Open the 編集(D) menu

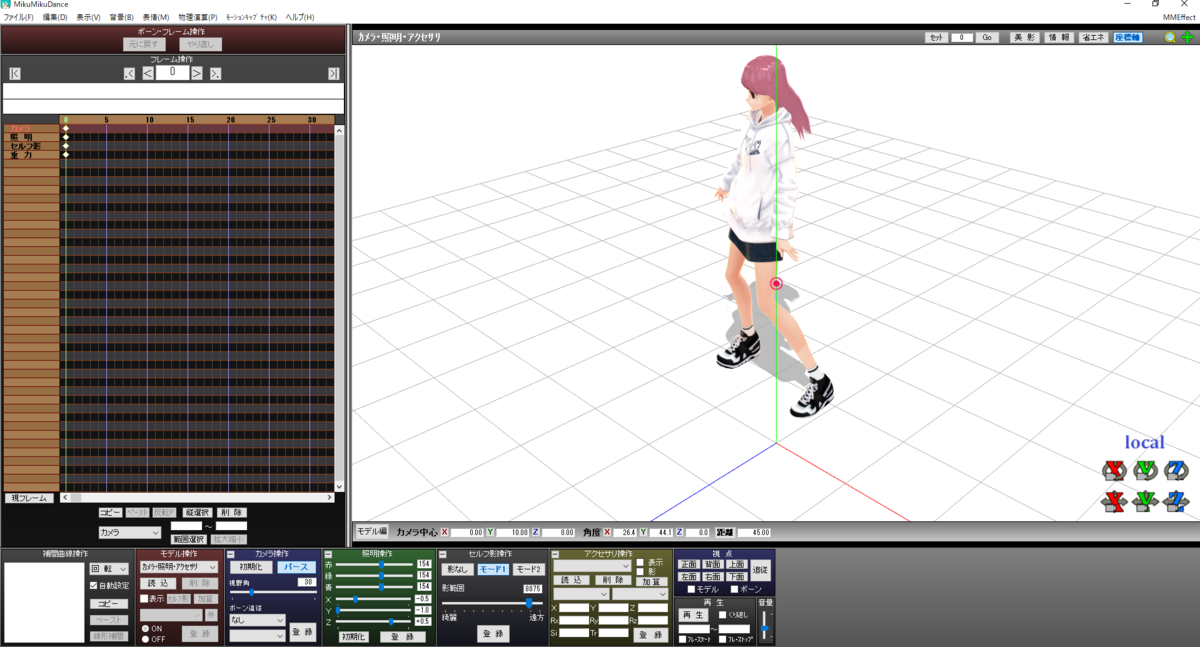(x=55, y=17)
